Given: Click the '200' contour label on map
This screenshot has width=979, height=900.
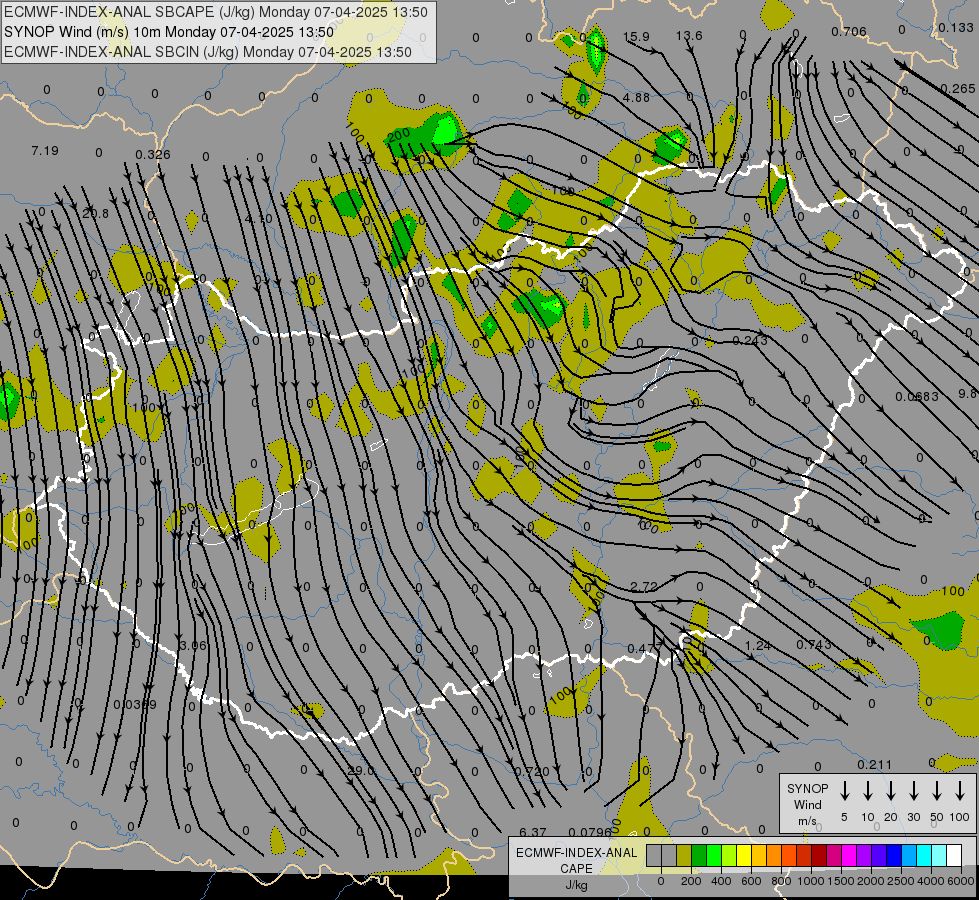Looking at the screenshot, I should point(398,136).
